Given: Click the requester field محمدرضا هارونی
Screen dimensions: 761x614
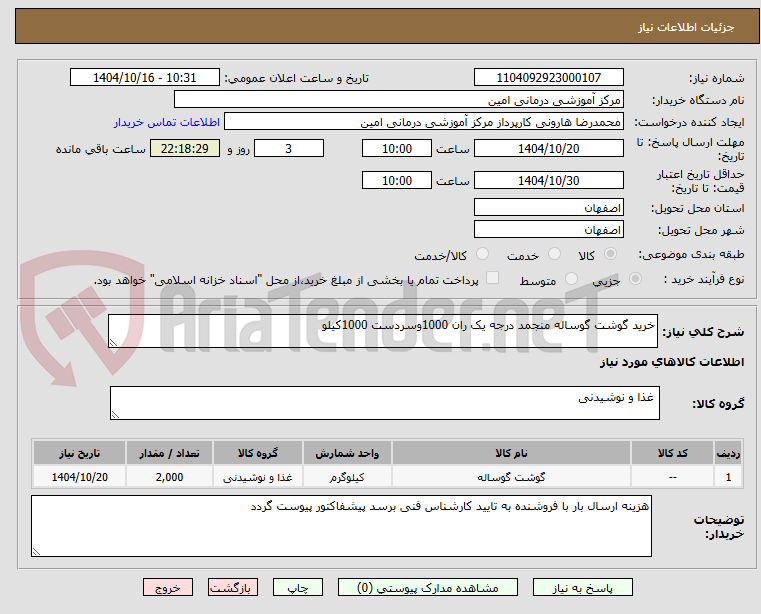Looking at the screenshot, I should (x=424, y=122).
